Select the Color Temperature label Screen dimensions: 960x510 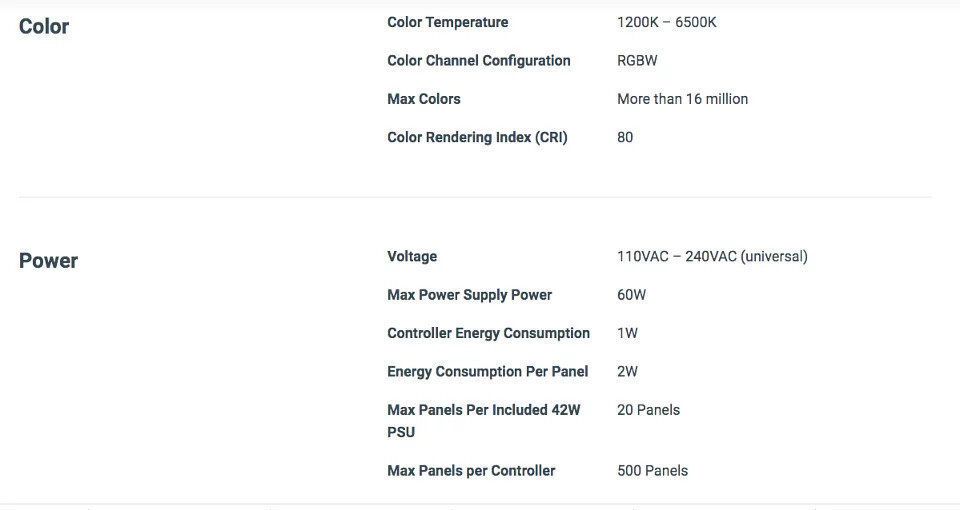click(x=447, y=22)
